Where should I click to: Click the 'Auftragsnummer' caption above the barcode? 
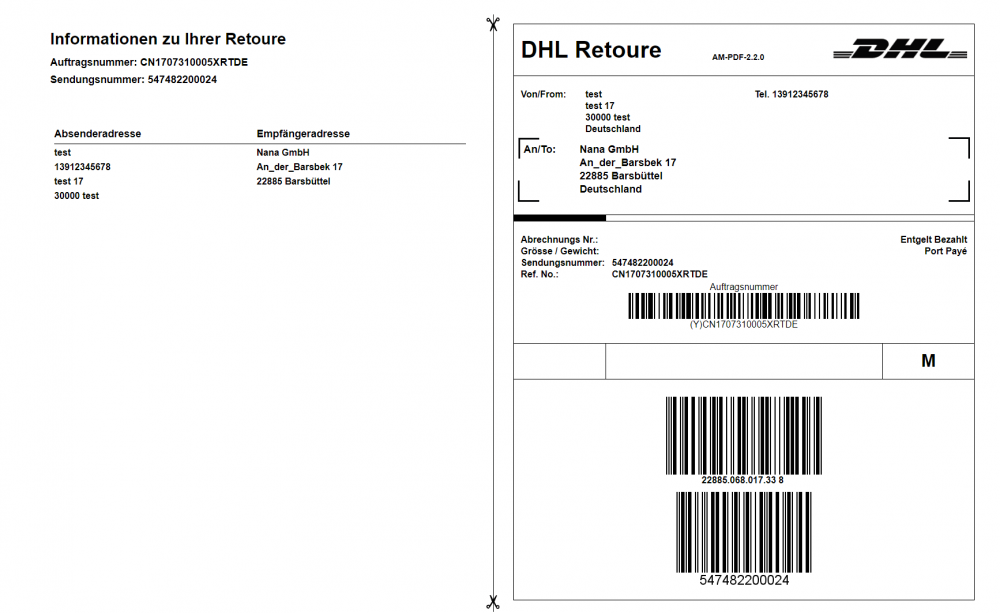(x=744, y=287)
